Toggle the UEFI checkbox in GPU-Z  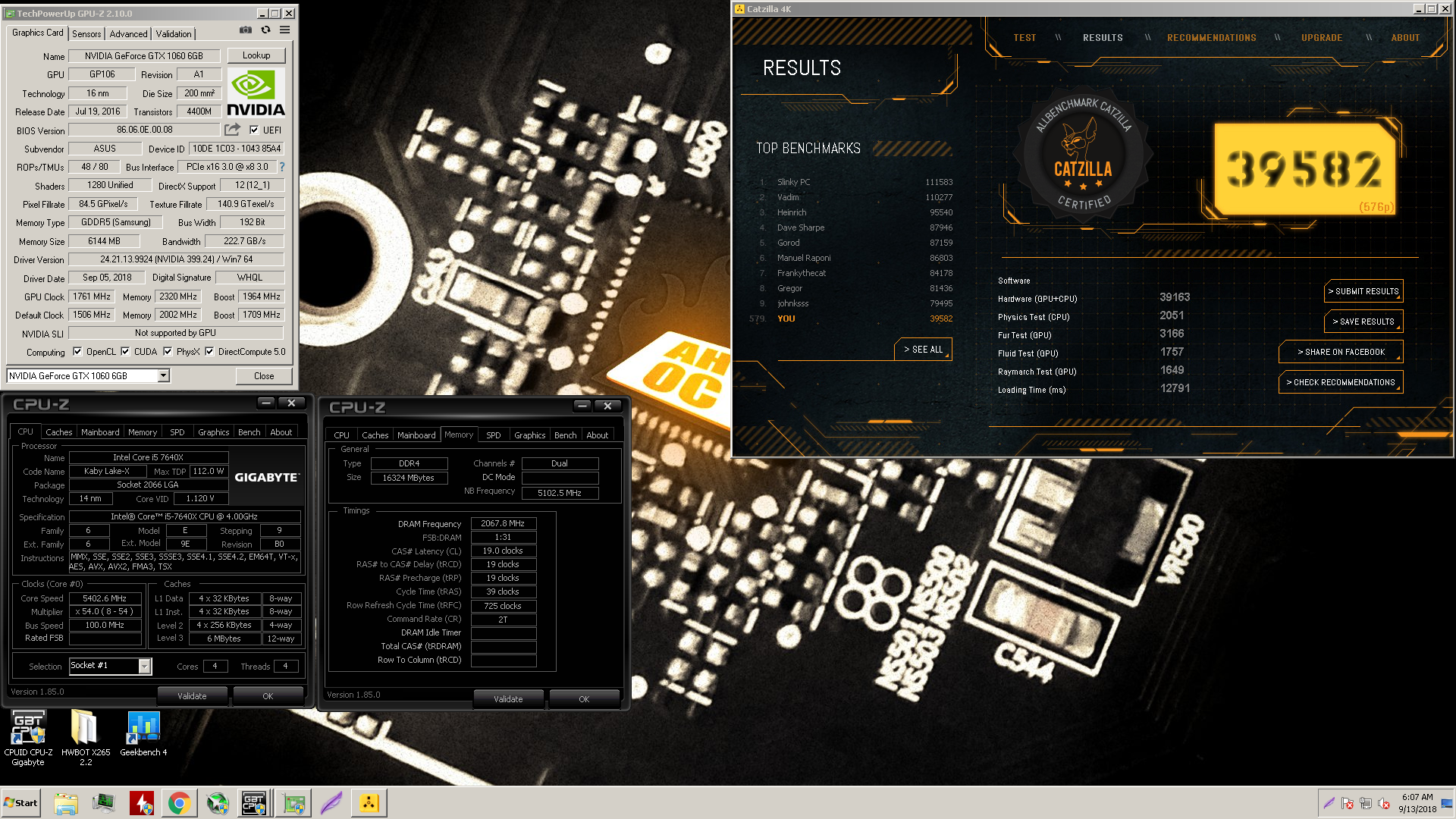254,130
